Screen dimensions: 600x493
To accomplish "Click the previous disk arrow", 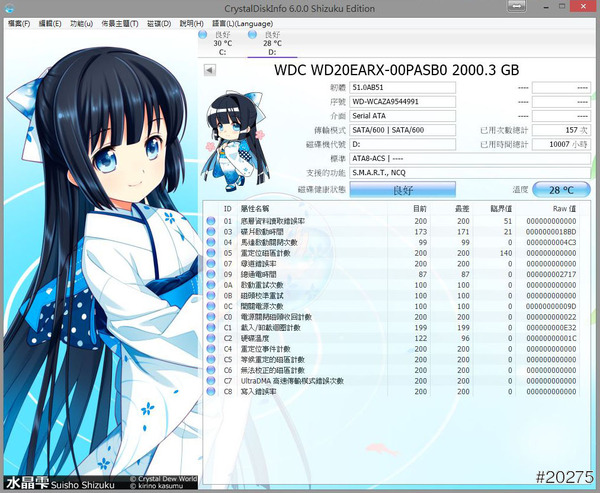I will point(209,71).
